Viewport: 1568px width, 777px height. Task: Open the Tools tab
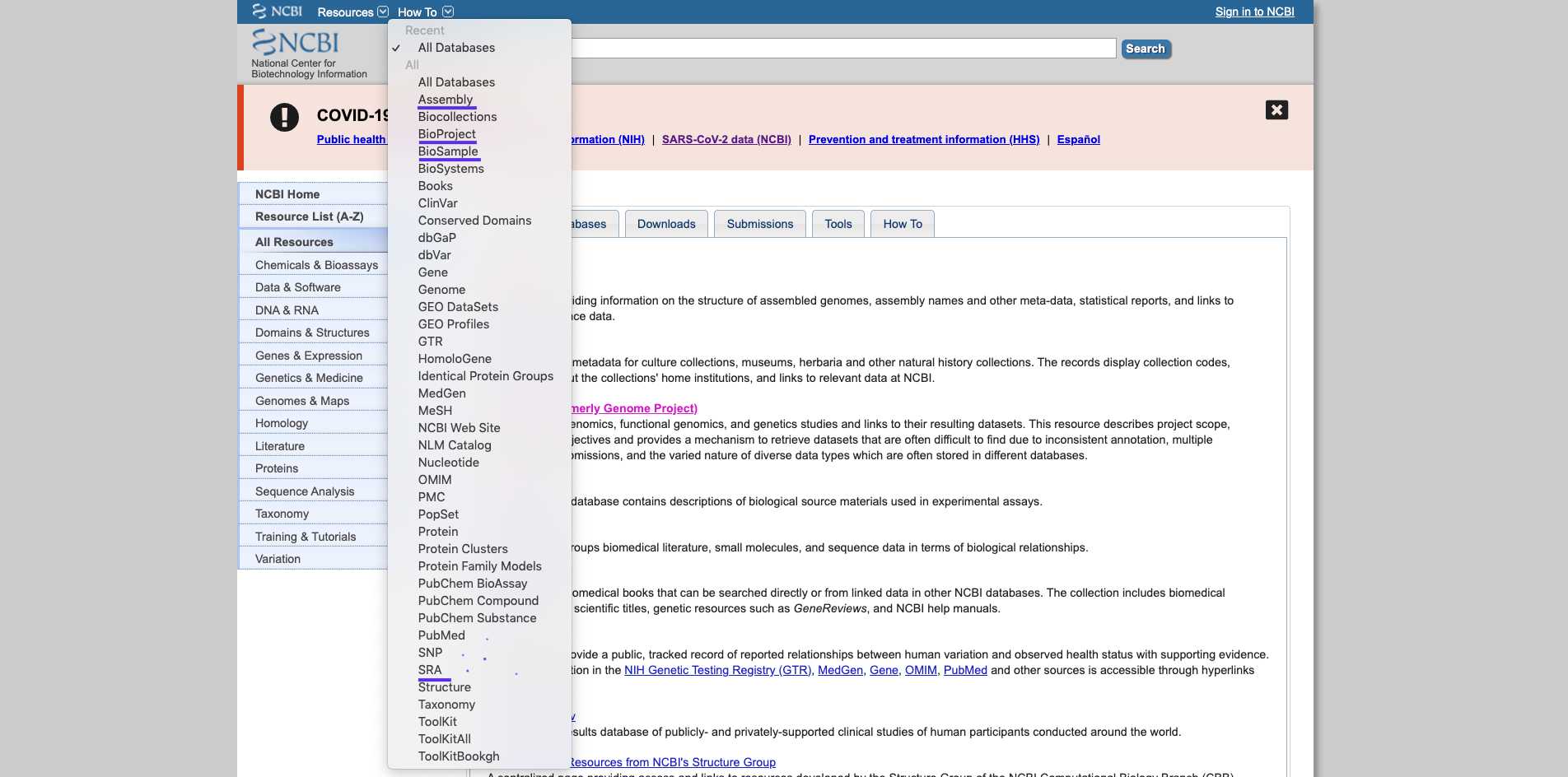(838, 224)
